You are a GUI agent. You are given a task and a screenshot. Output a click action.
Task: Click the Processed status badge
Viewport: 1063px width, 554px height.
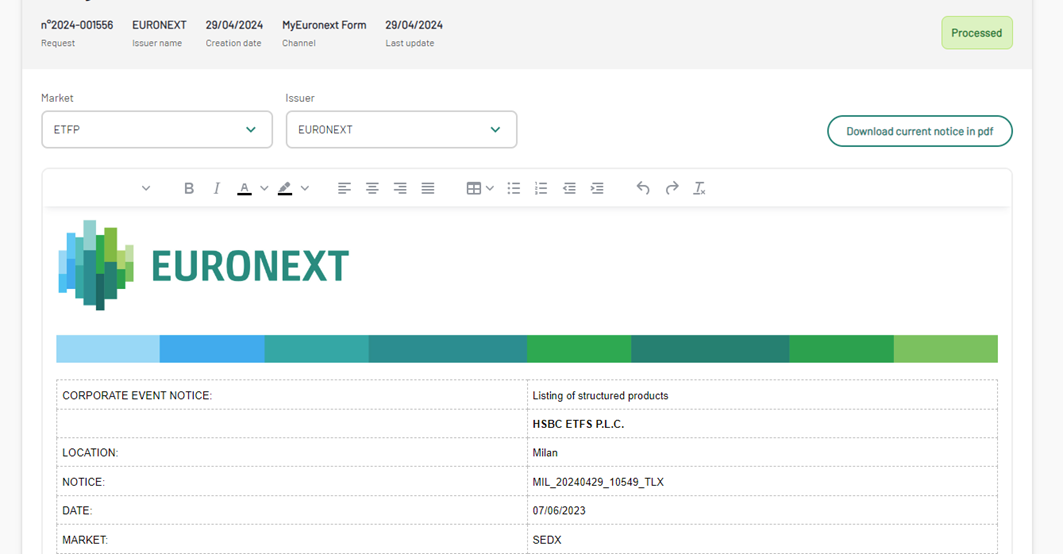click(x=976, y=33)
